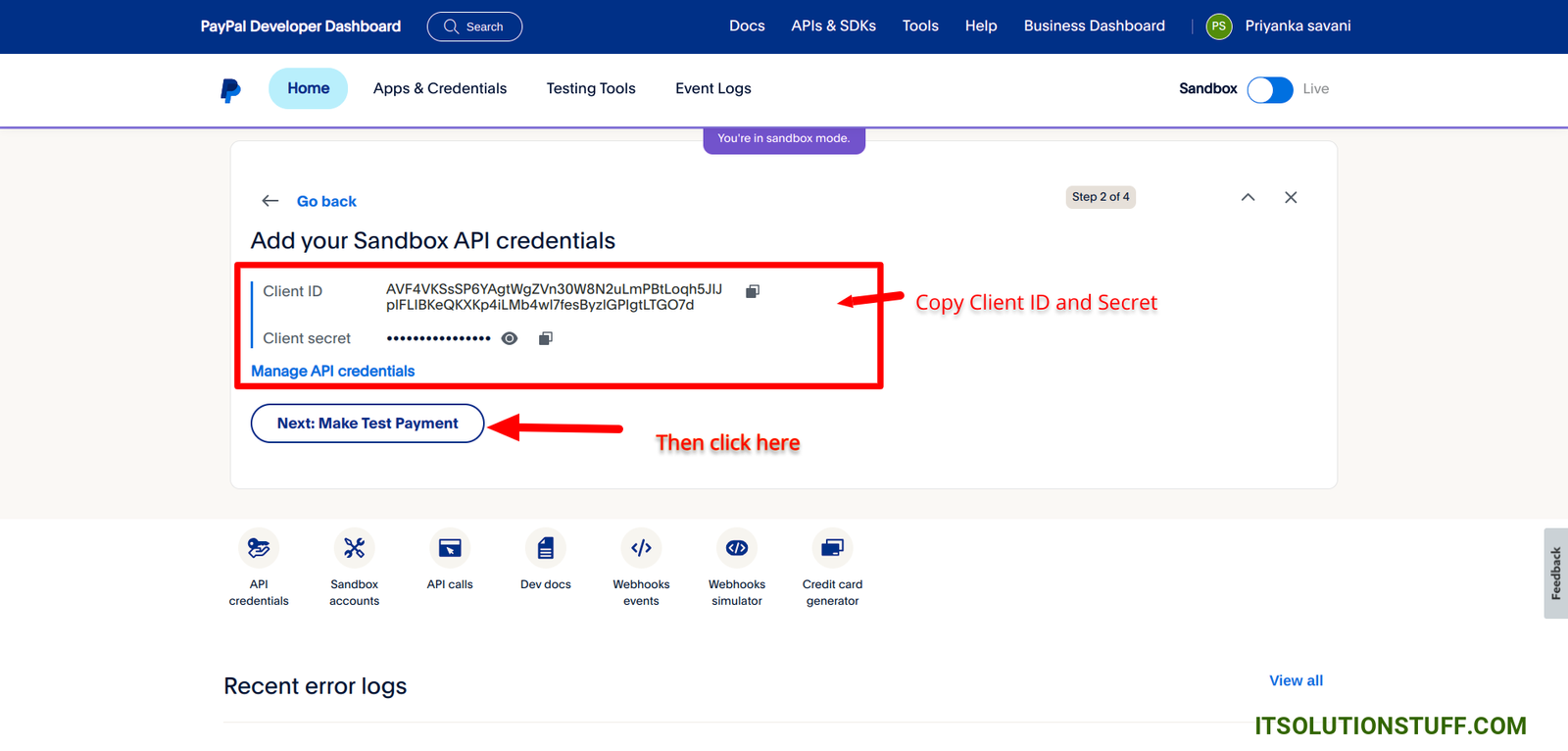
Task: Close the Sandbox API credentials card
Action: pyautogui.click(x=1291, y=197)
